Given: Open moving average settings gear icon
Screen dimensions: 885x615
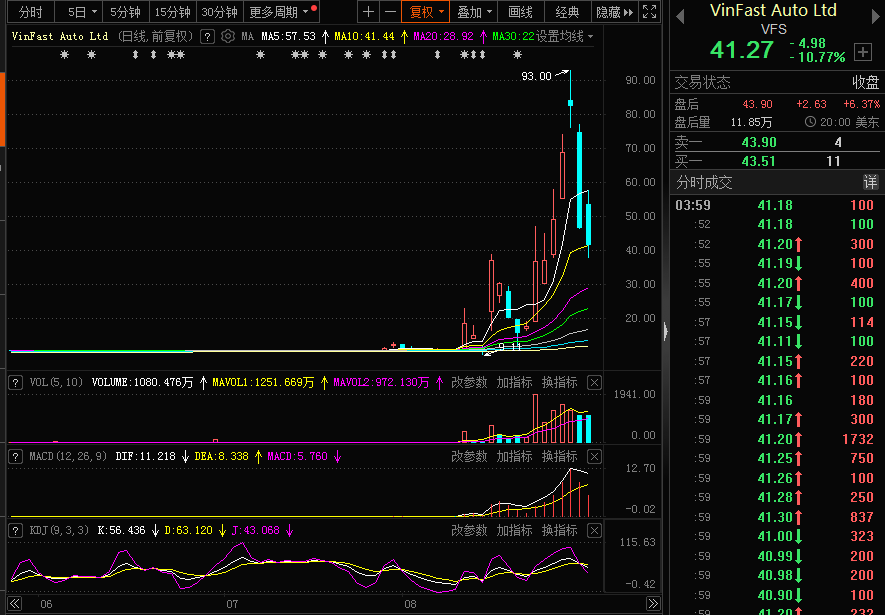Looking at the screenshot, I should [228, 37].
